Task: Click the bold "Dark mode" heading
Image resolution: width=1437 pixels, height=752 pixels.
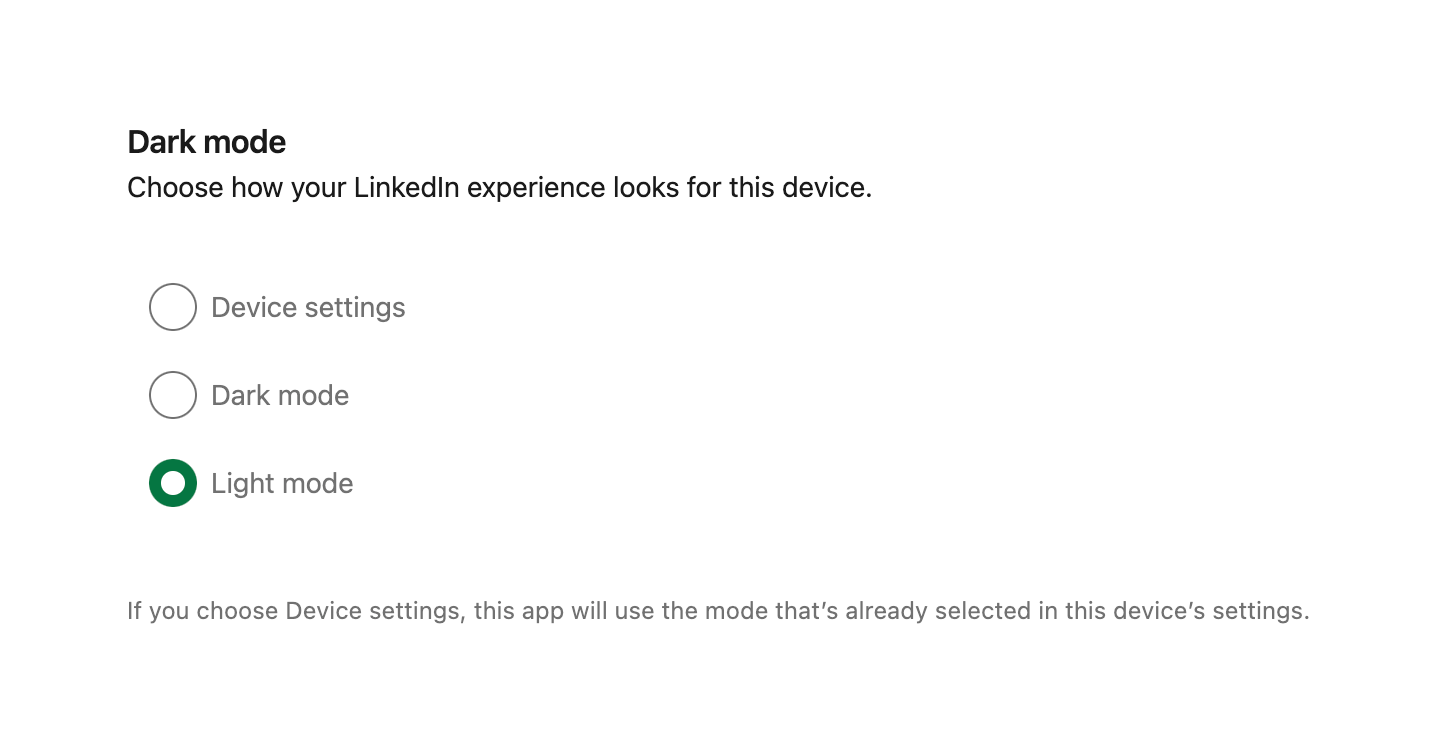Action: click(x=207, y=142)
